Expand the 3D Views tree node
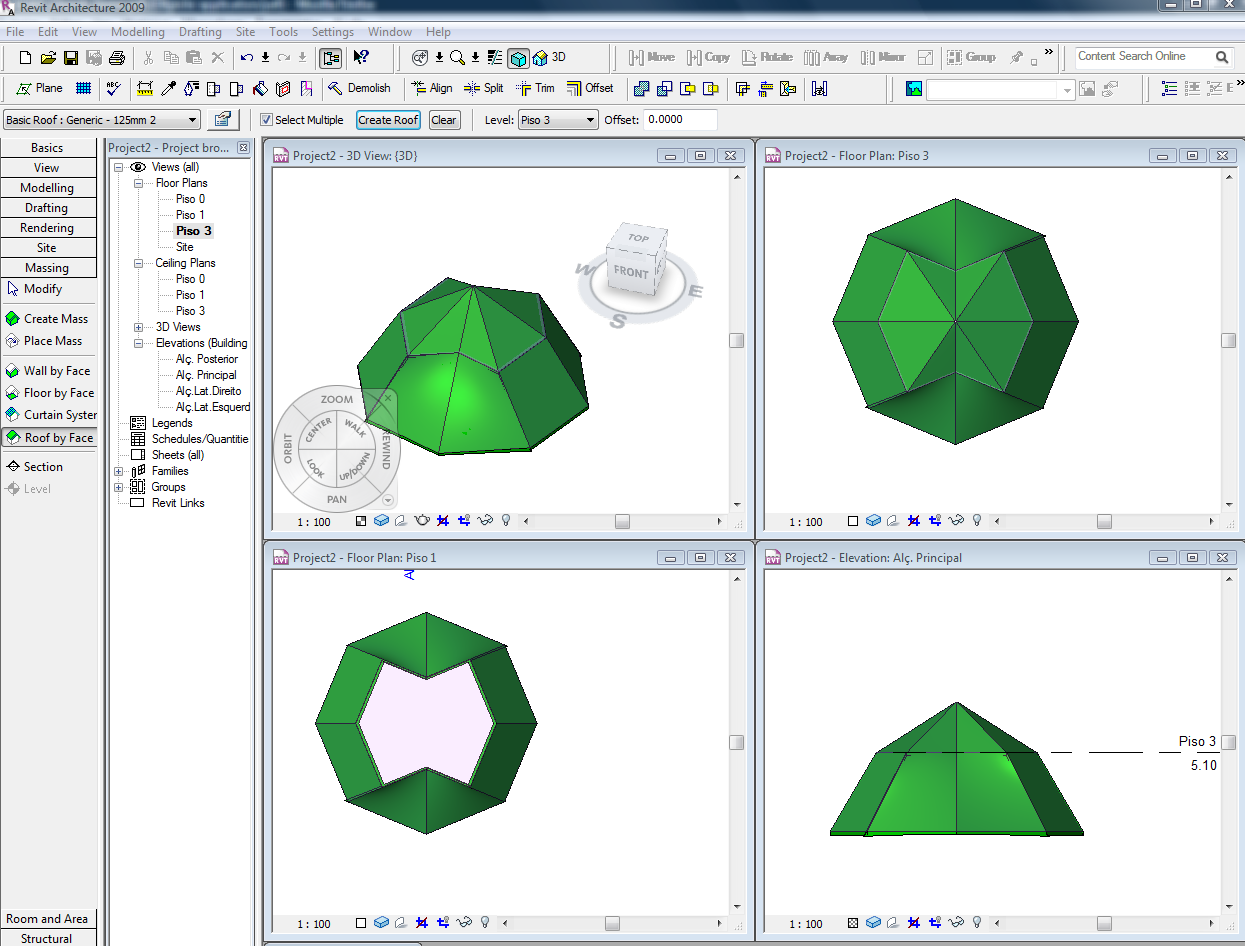 138,327
